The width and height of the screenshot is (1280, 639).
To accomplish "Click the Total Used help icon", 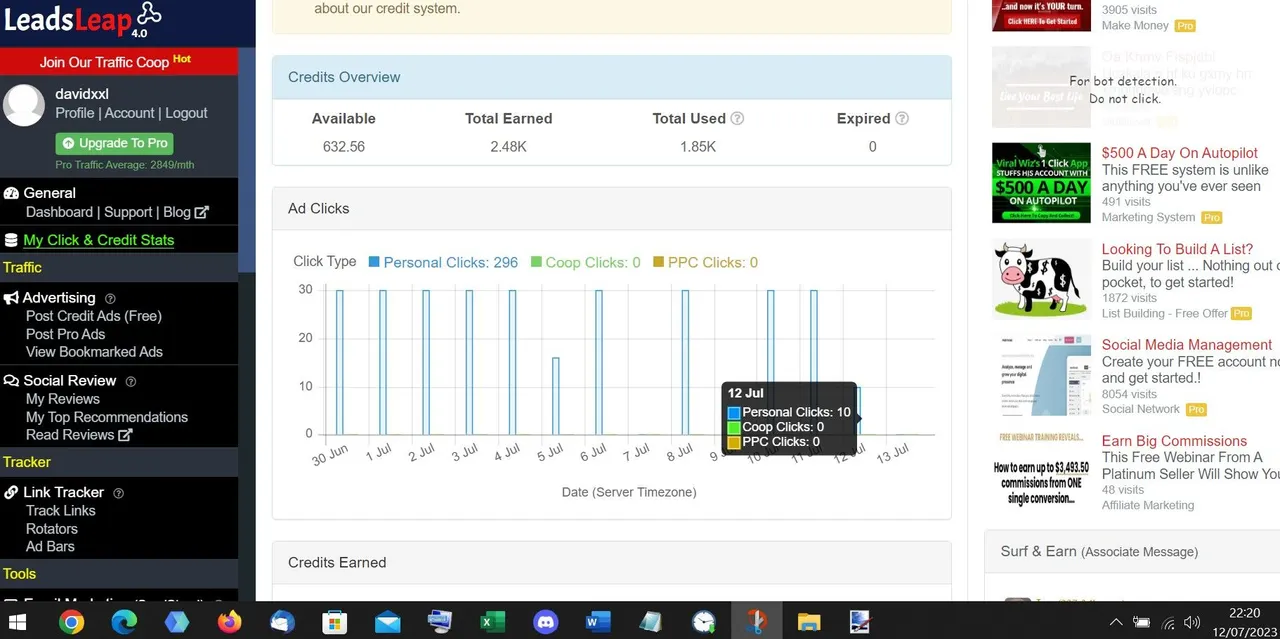I will point(737,118).
